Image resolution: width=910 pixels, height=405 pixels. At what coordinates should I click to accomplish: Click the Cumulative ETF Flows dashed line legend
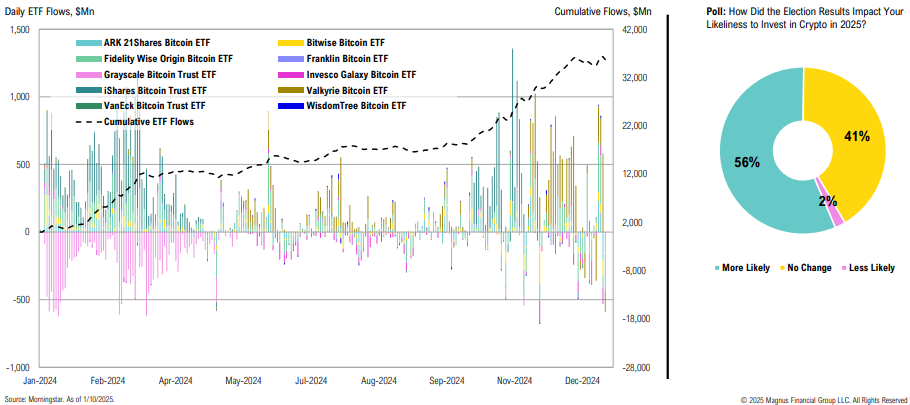[88, 121]
